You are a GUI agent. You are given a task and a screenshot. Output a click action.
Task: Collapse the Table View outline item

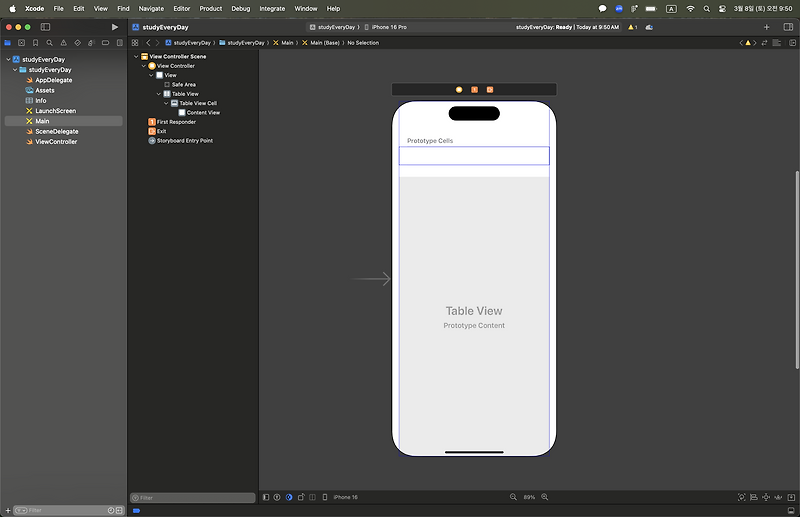159,94
